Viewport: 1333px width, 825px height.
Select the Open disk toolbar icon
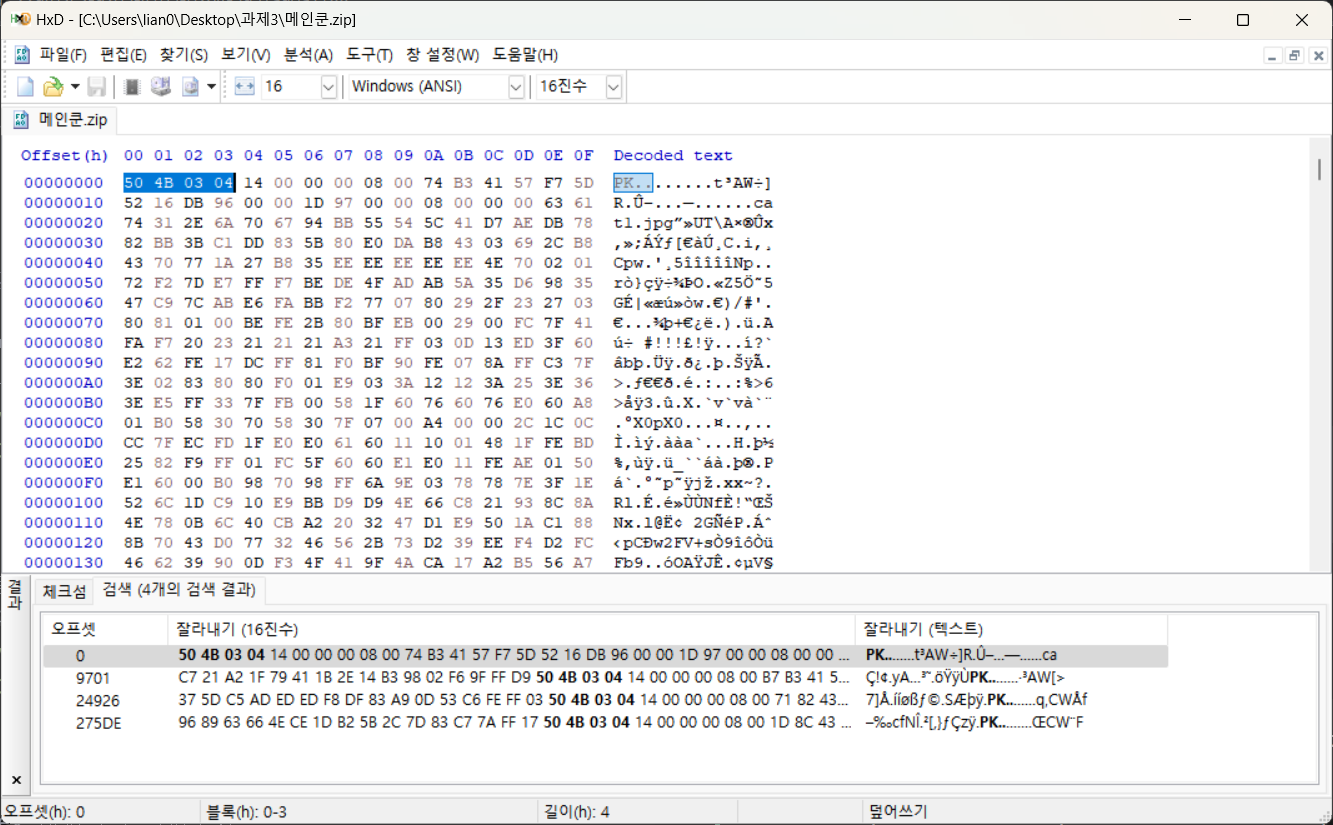point(160,86)
